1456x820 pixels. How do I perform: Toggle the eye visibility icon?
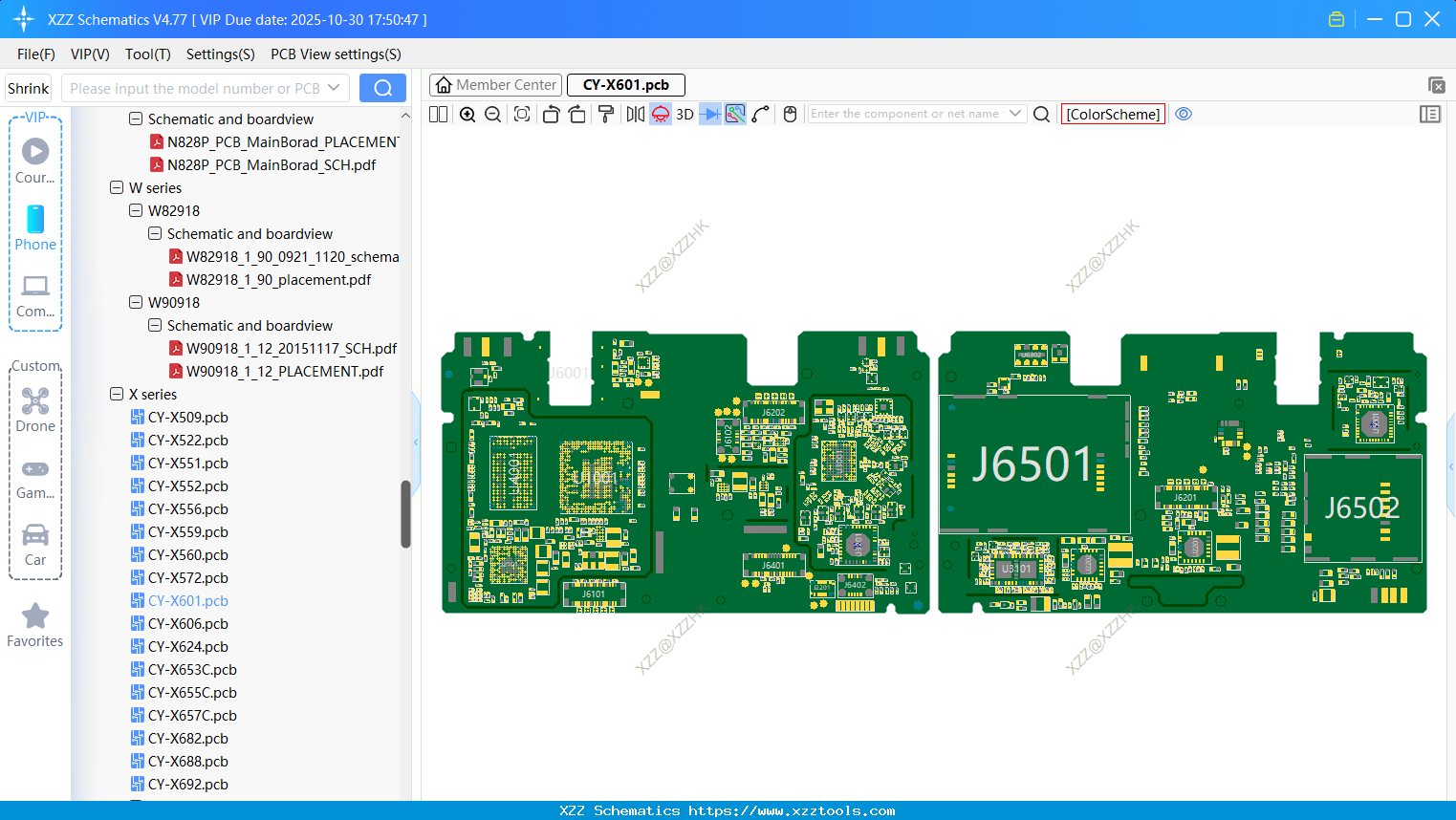click(1184, 114)
